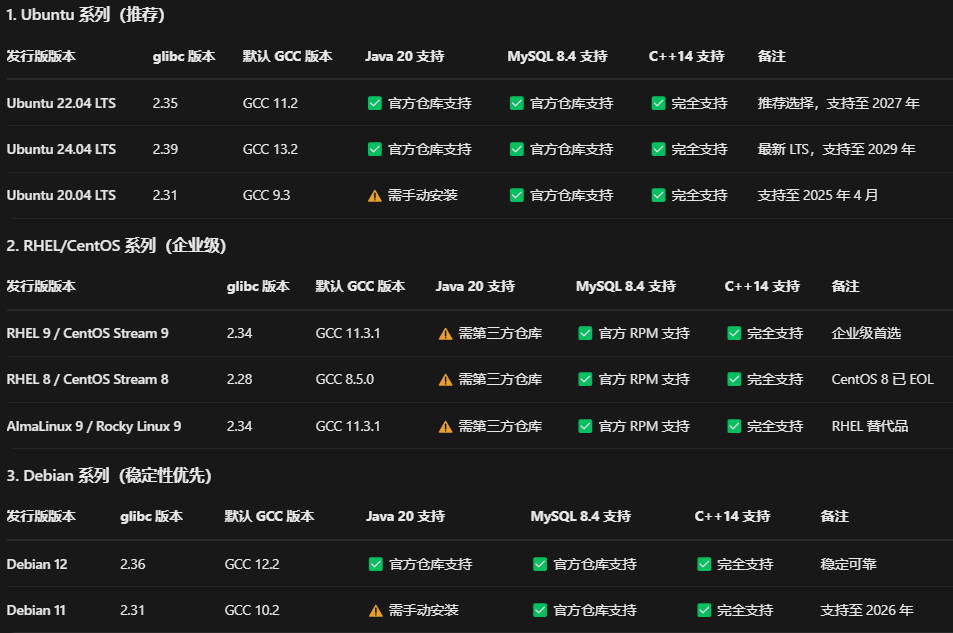Click the Java 20 warning triangle for Debian 11
This screenshot has width=953, height=633.
point(376,611)
